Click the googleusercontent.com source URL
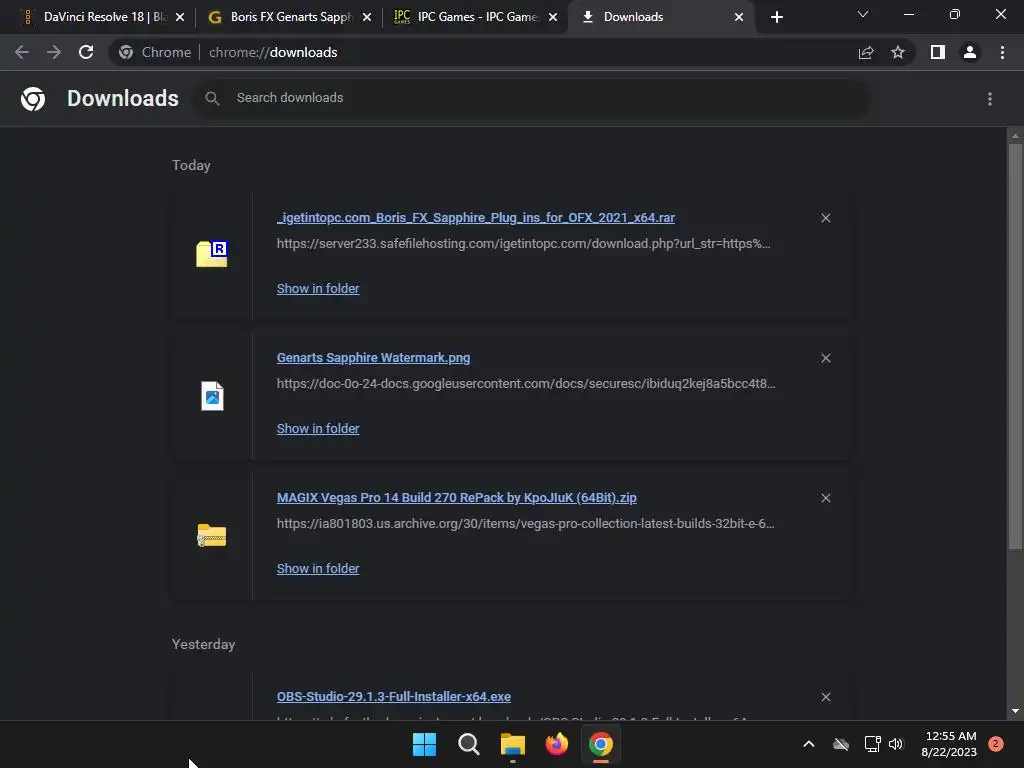This screenshot has width=1024, height=768. [526, 383]
